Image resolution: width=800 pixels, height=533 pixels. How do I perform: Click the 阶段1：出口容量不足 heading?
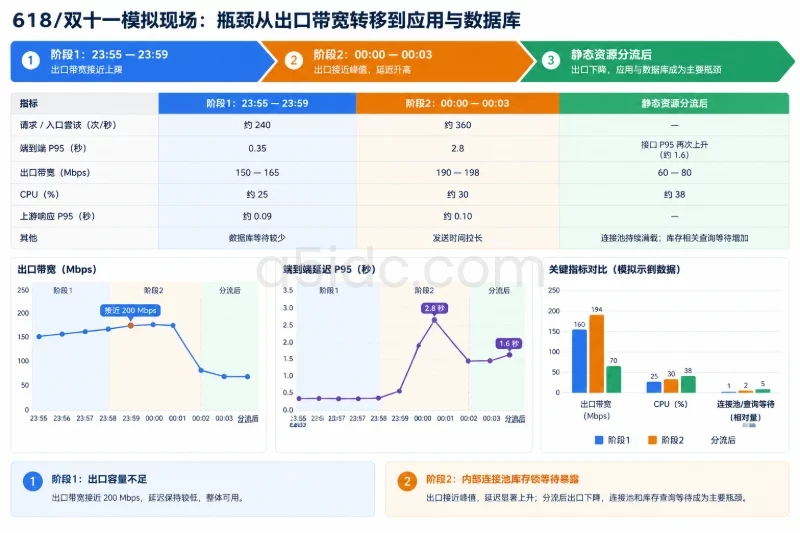(x=99, y=479)
